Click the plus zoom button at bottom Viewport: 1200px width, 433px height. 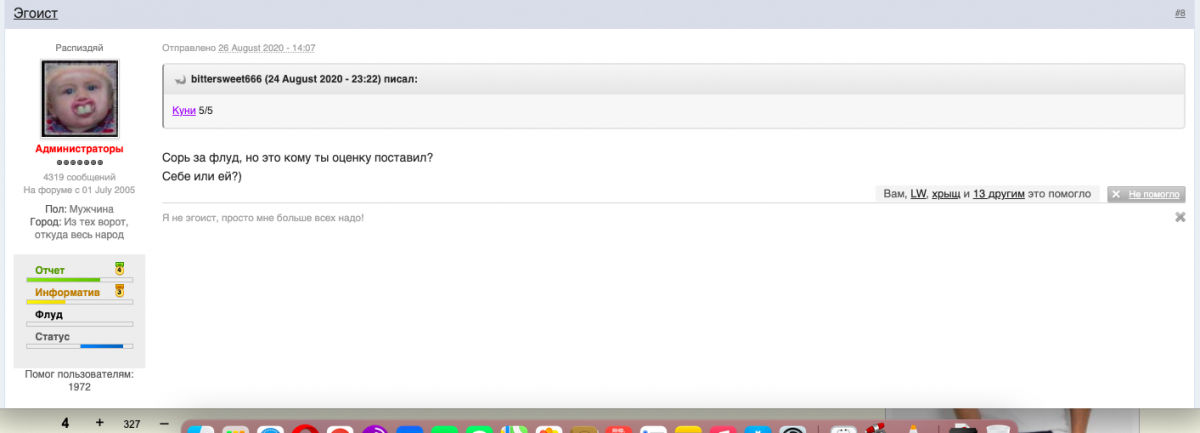click(x=99, y=423)
